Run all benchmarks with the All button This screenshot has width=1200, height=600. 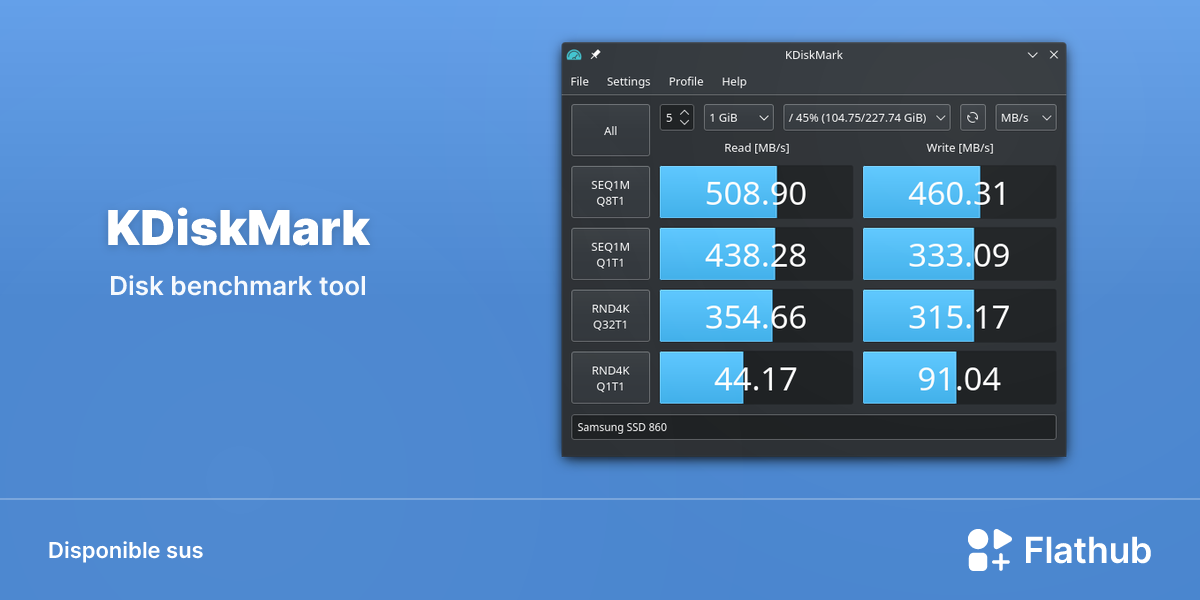pyautogui.click(x=610, y=131)
